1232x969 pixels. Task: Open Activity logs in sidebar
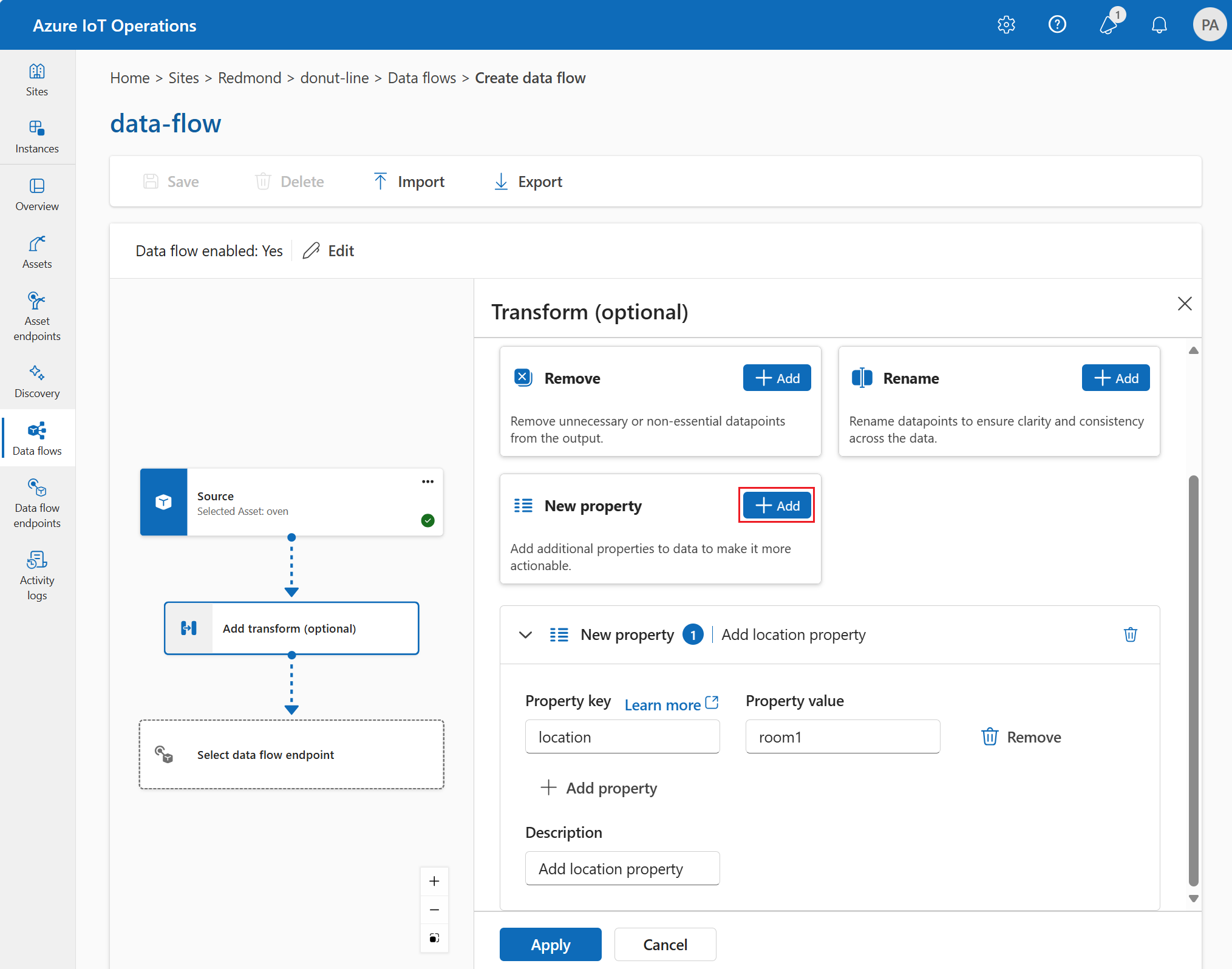37,575
